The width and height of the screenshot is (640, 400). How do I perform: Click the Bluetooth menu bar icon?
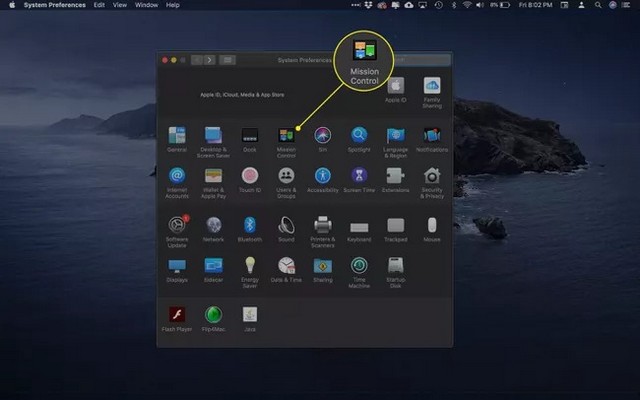click(453, 5)
